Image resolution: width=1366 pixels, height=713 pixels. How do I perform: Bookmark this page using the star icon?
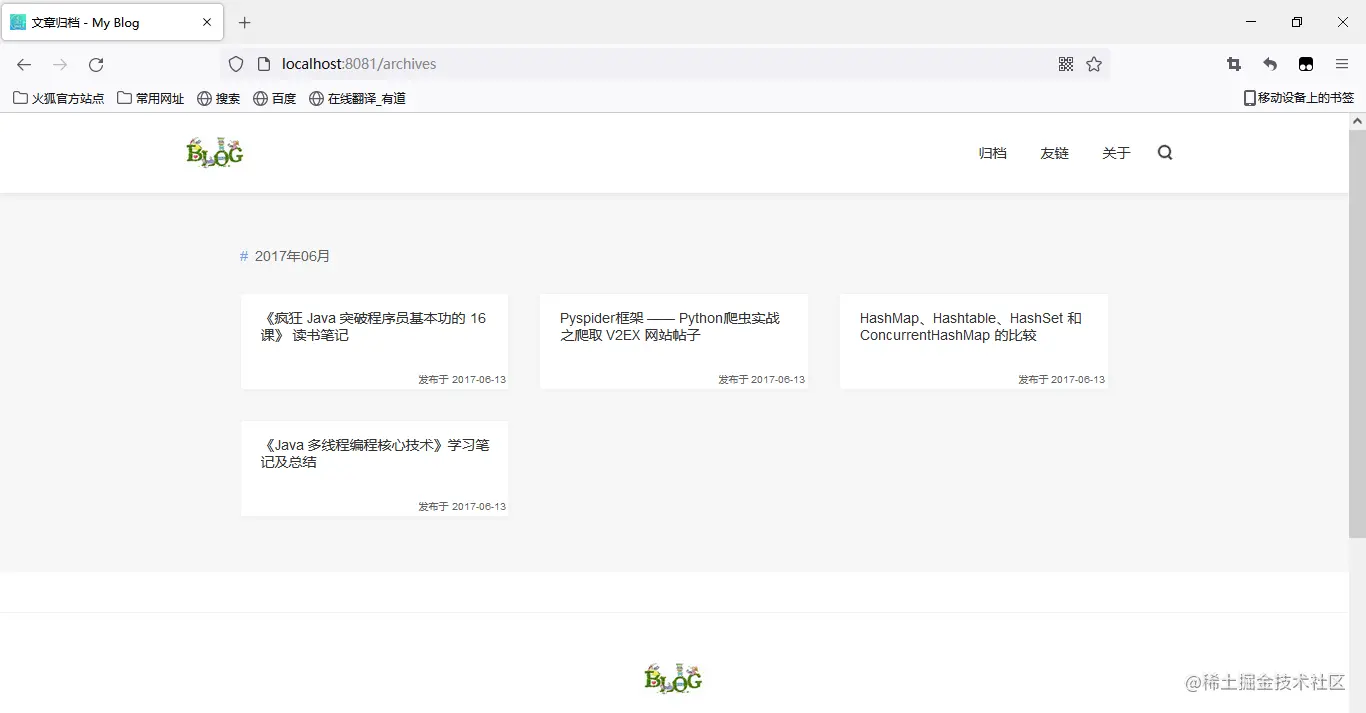(1094, 63)
